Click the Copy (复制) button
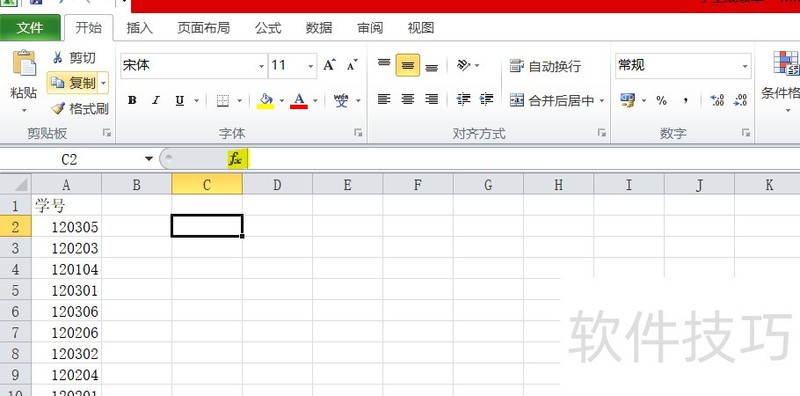 point(73,83)
